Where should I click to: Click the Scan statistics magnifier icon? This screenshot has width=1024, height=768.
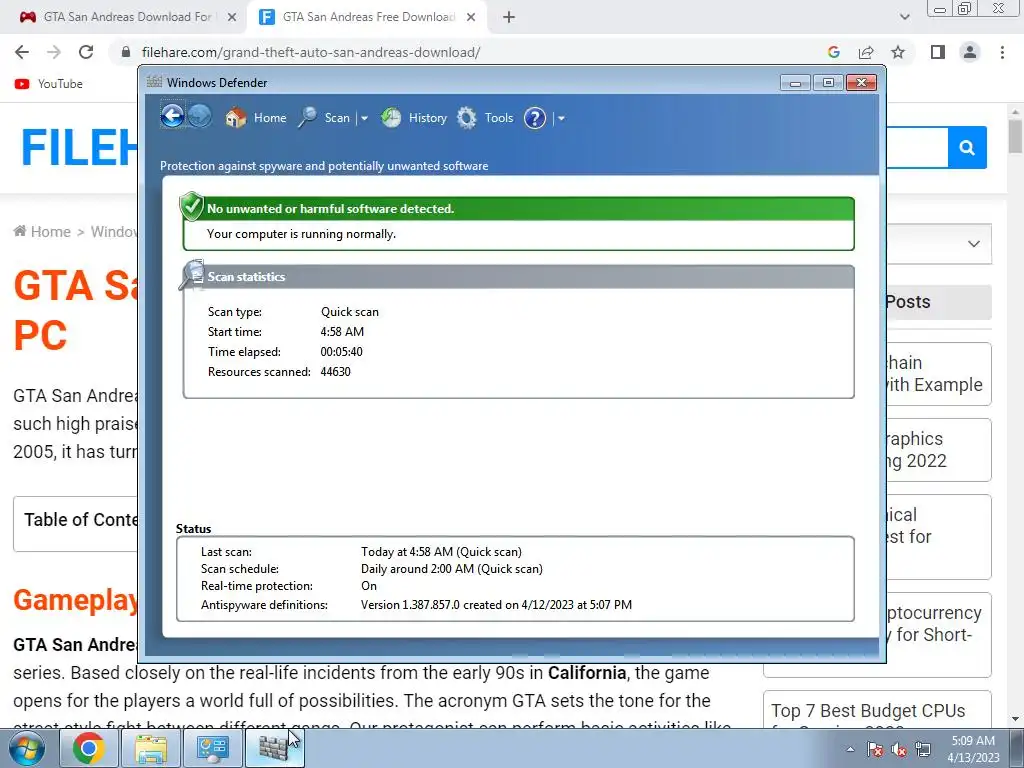tap(192, 274)
